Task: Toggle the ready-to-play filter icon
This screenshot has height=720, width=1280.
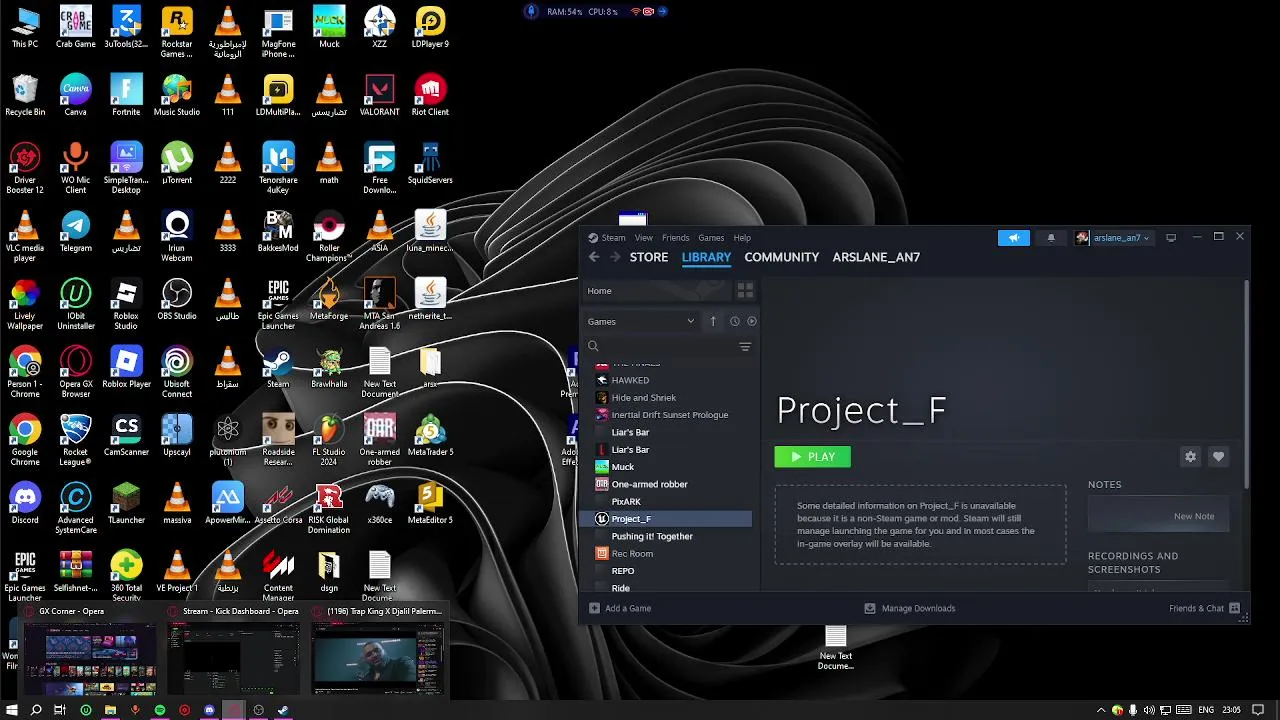Action: pos(752,321)
